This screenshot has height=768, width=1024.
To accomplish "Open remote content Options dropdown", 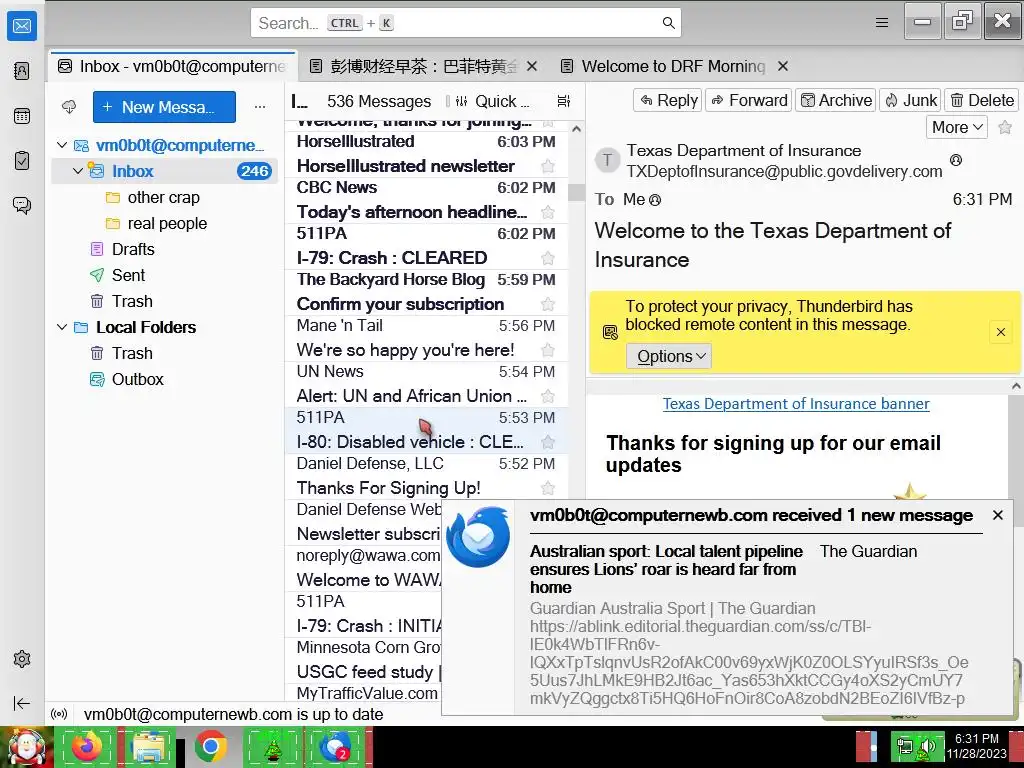I will coord(669,356).
